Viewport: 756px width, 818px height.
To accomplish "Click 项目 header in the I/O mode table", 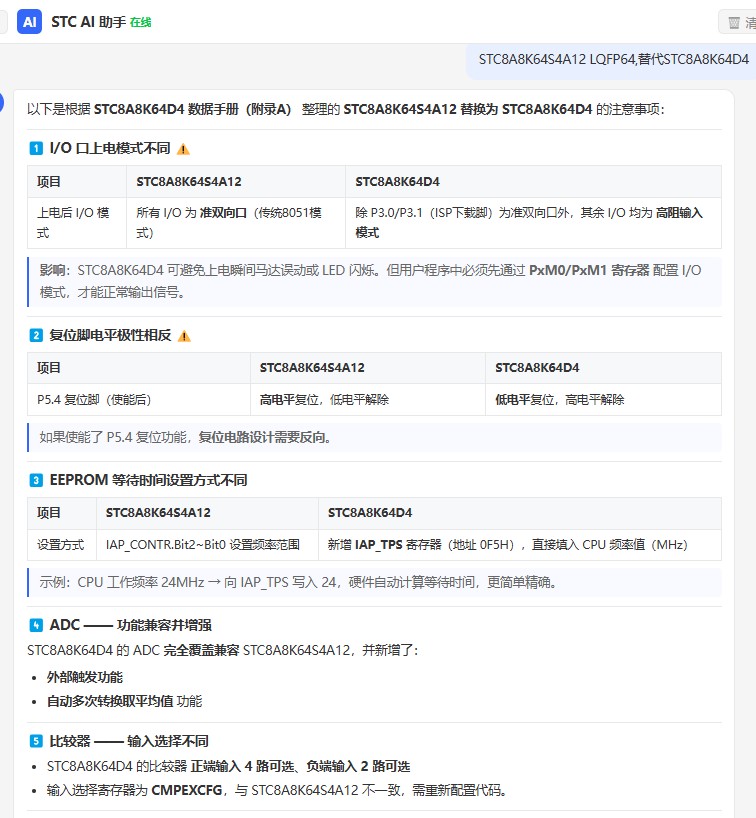I will pos(77,182).
